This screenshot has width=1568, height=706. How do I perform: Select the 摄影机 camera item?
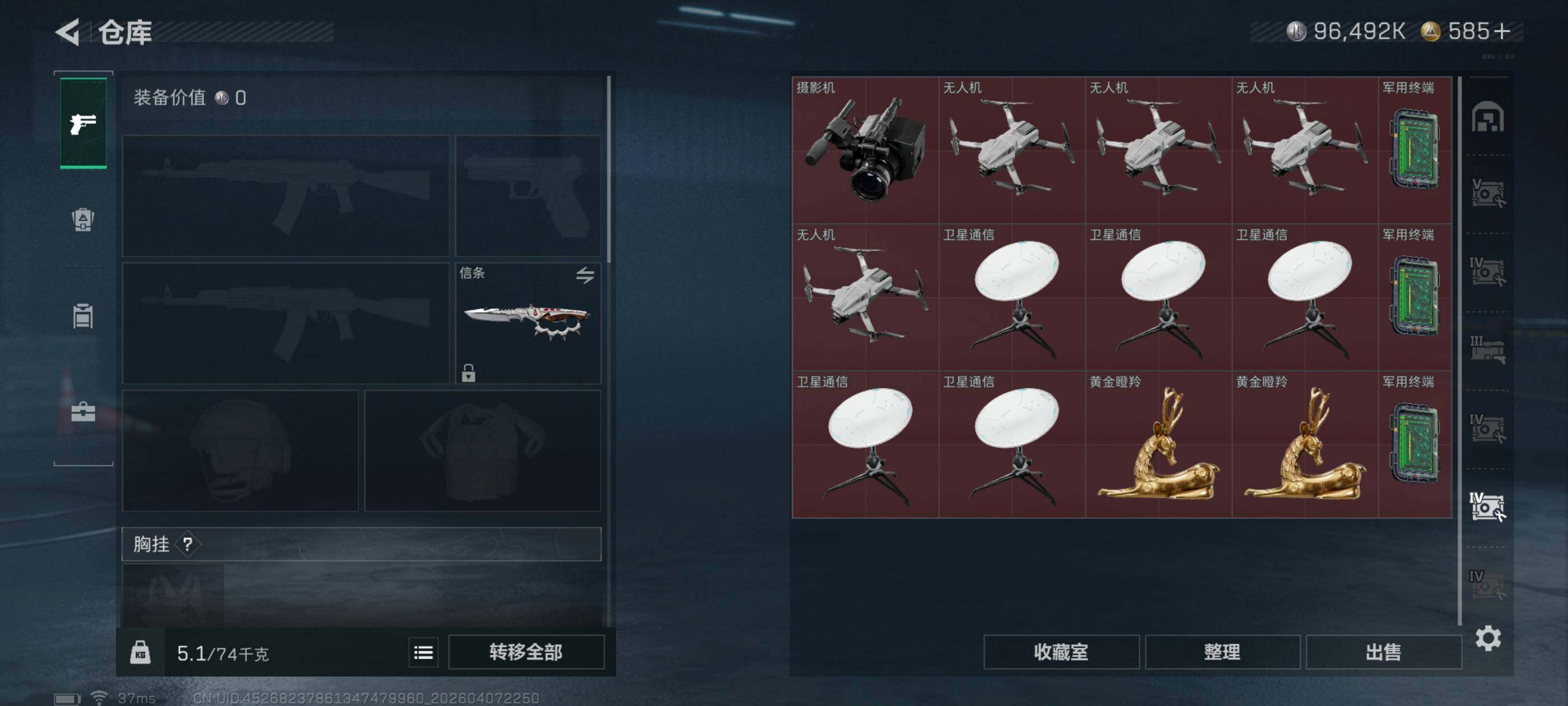pos(865,151)
